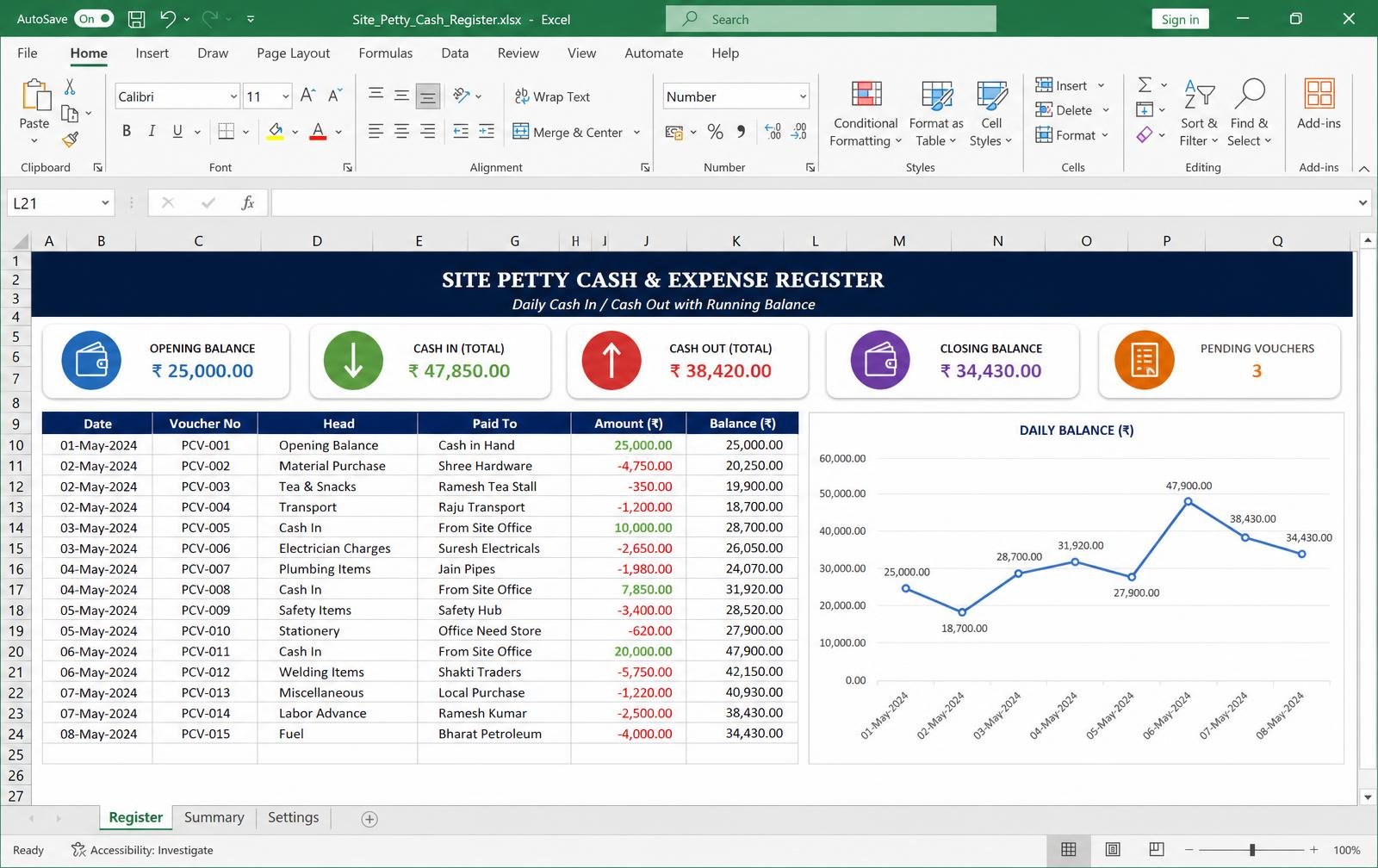
Task: Toggle Italic formatting
Action: 152,131
